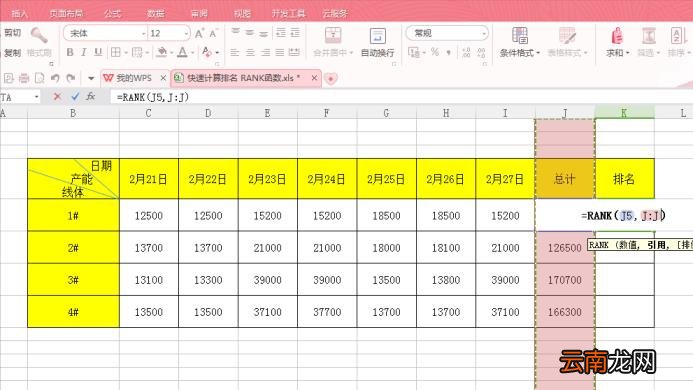This screenshot has width=693, height=390.
Task: Click the Cut (剪切) button
Action: [x=12, y=33]
